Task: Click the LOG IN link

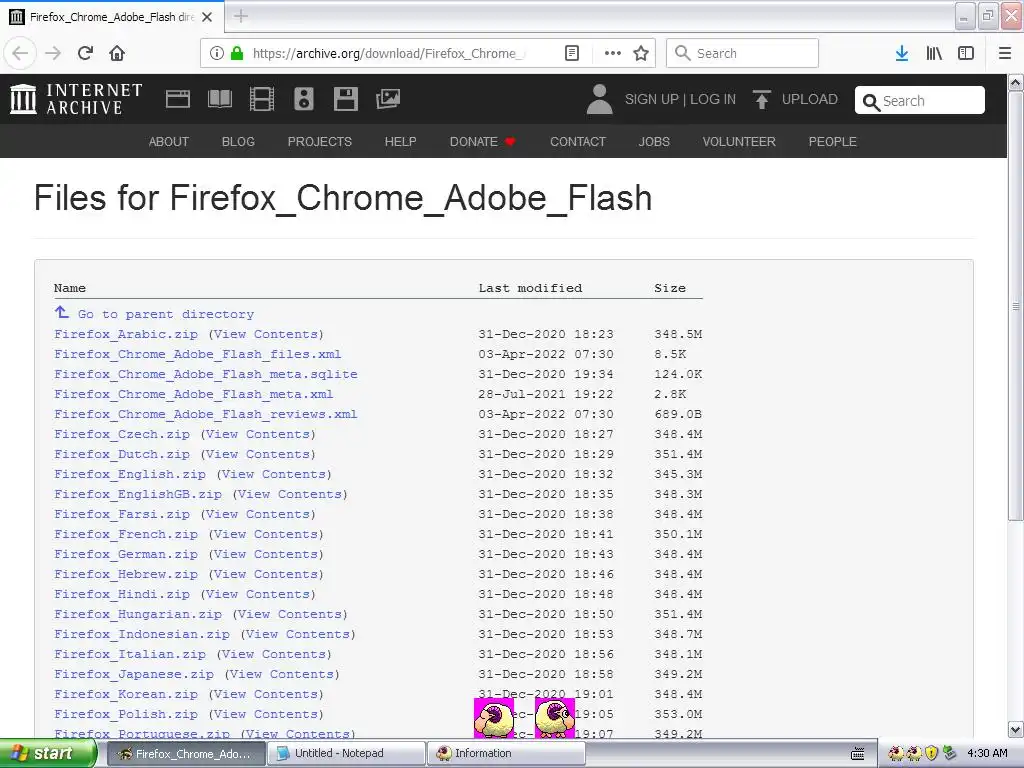Action: (x=713, y=99)
